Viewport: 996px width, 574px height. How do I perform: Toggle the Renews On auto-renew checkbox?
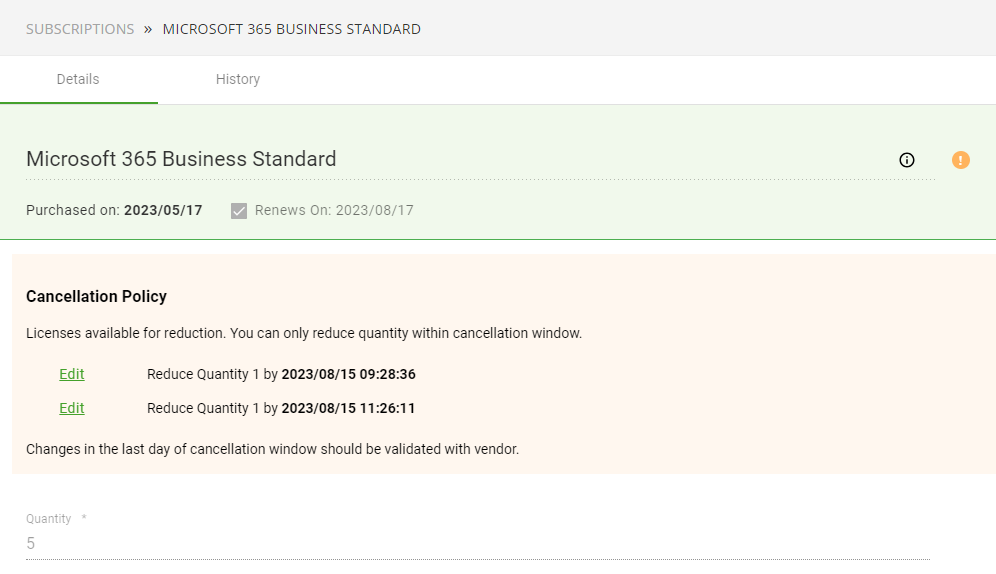pos(239,211)
